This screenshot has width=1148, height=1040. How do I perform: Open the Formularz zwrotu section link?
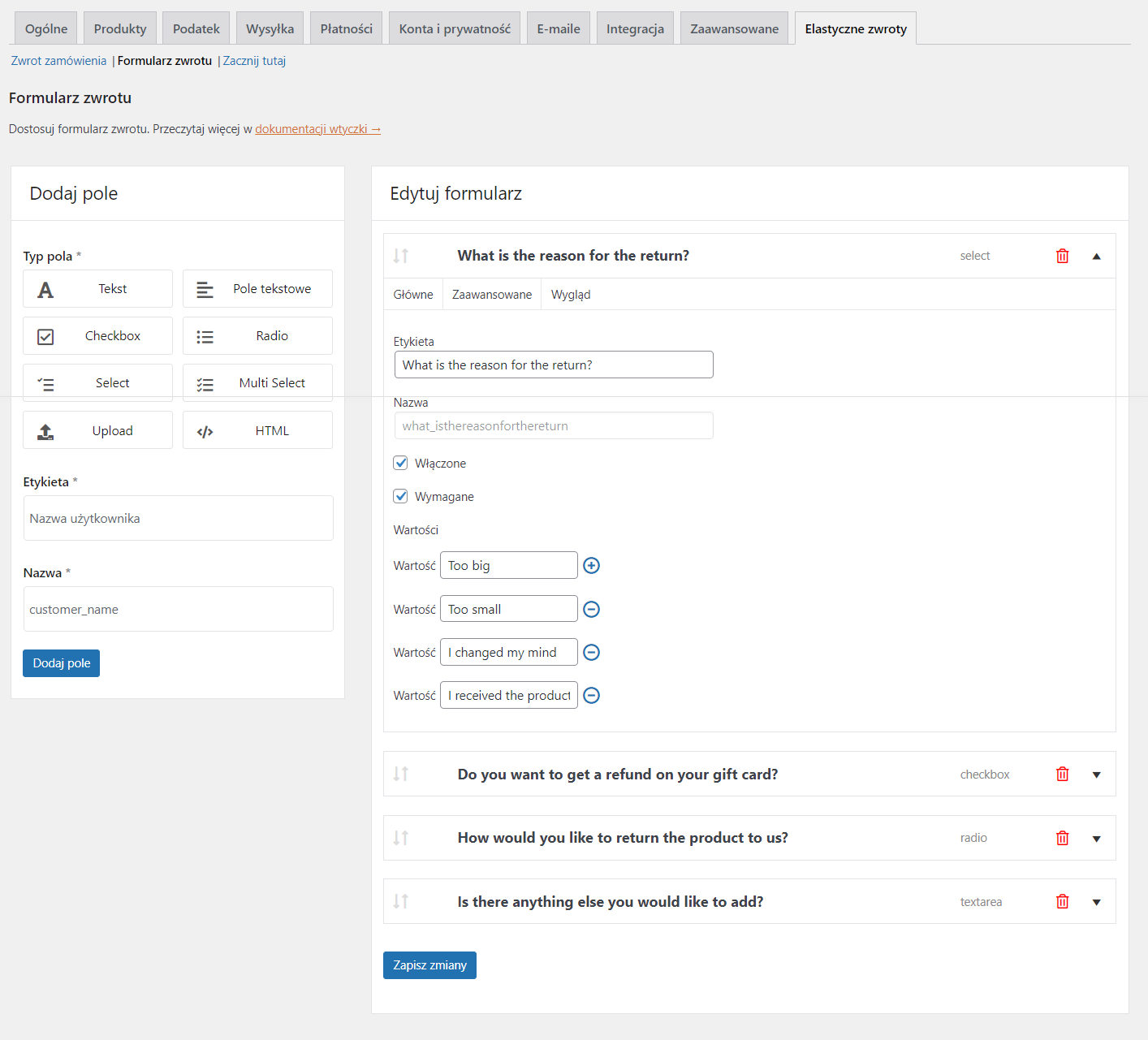tap(165, 61)
